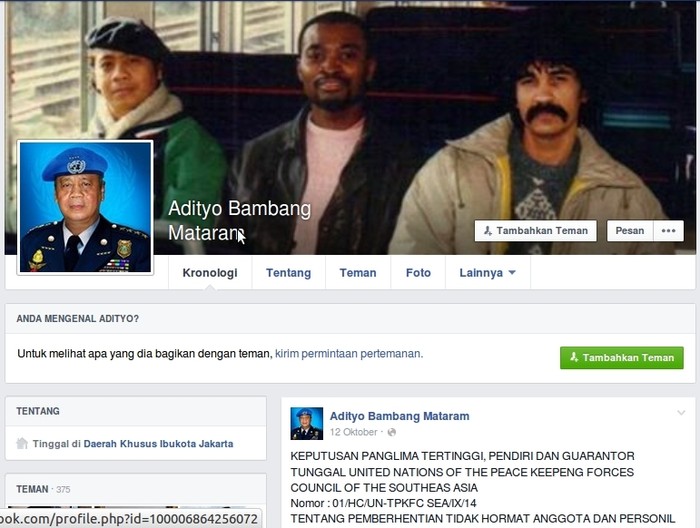Open the Daerah Khusus Ibukota Jakarta link
The height and width of the screenshot is (528, 700).
pos(158,444)
